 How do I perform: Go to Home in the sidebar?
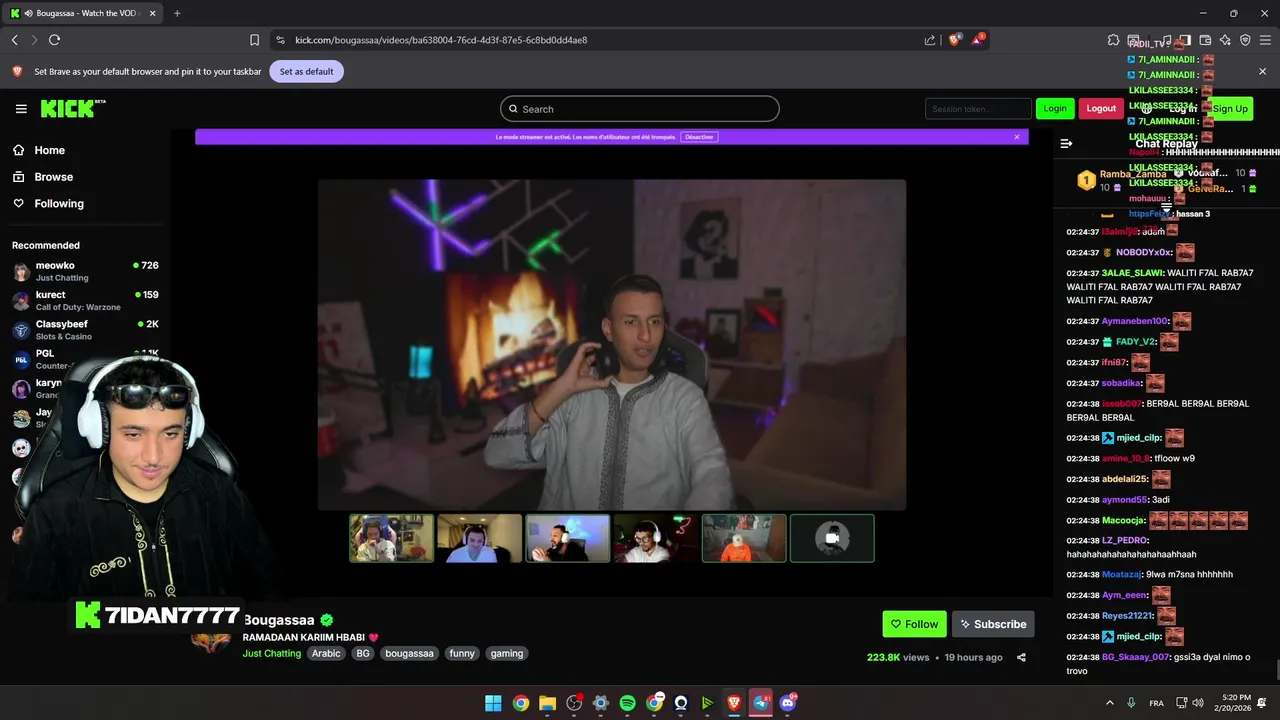tap(49, 150)
